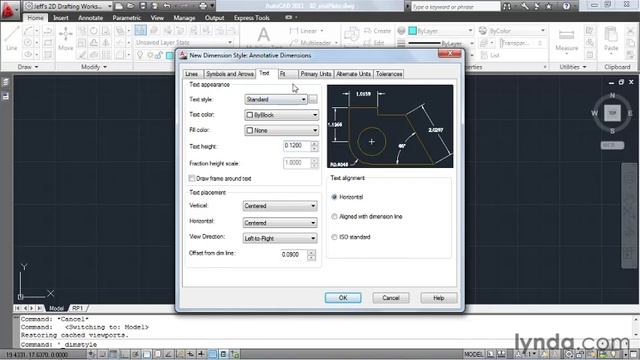Open the Text style Standard dropdown
The image size is (640, 360).
pos(276,99)
